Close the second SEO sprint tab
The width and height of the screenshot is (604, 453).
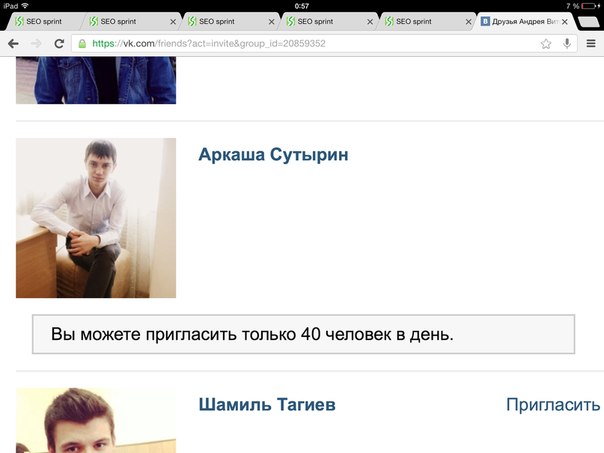(x=173, y=22)
